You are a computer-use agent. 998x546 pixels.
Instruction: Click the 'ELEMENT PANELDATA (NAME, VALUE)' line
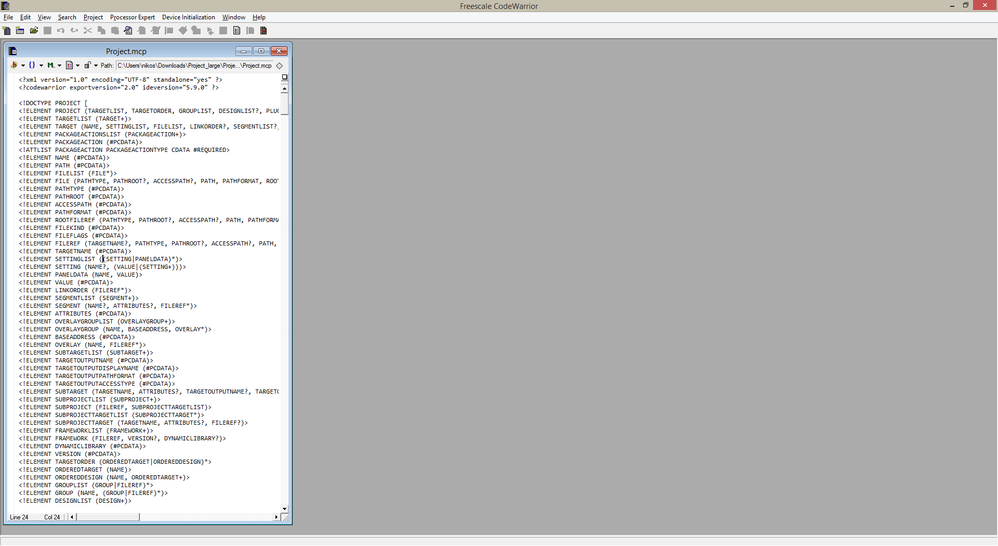click(80, 275)
